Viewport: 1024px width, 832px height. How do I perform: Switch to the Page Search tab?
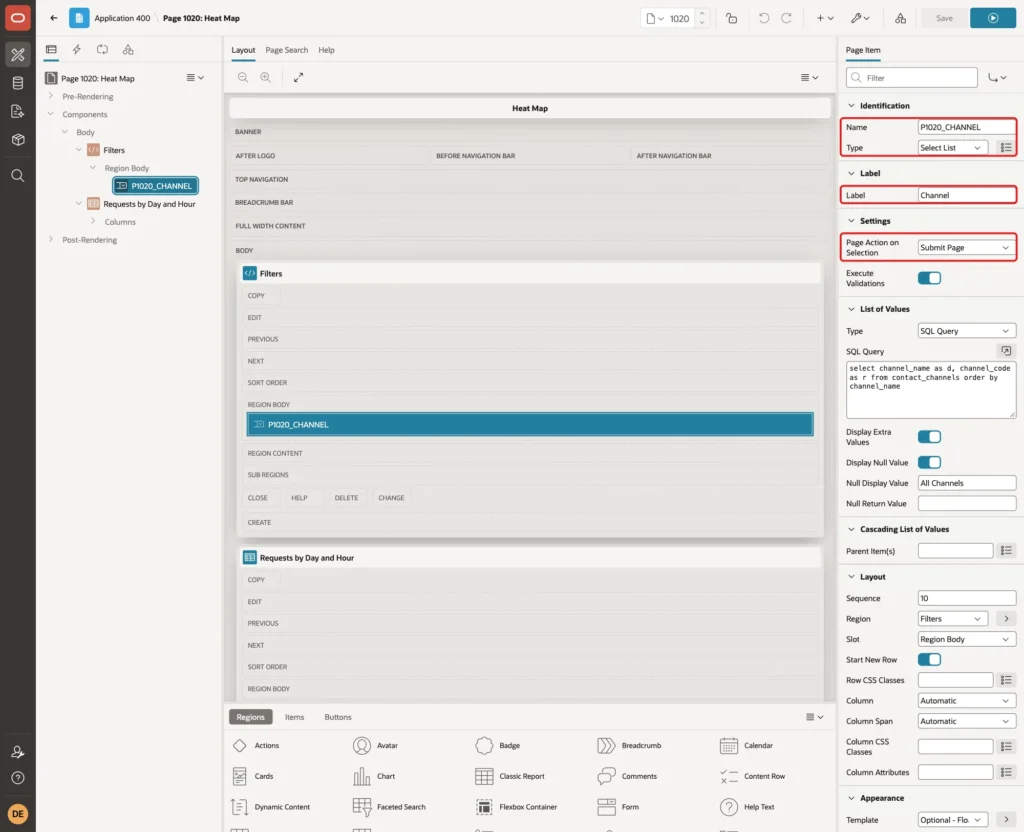point(287,50)
